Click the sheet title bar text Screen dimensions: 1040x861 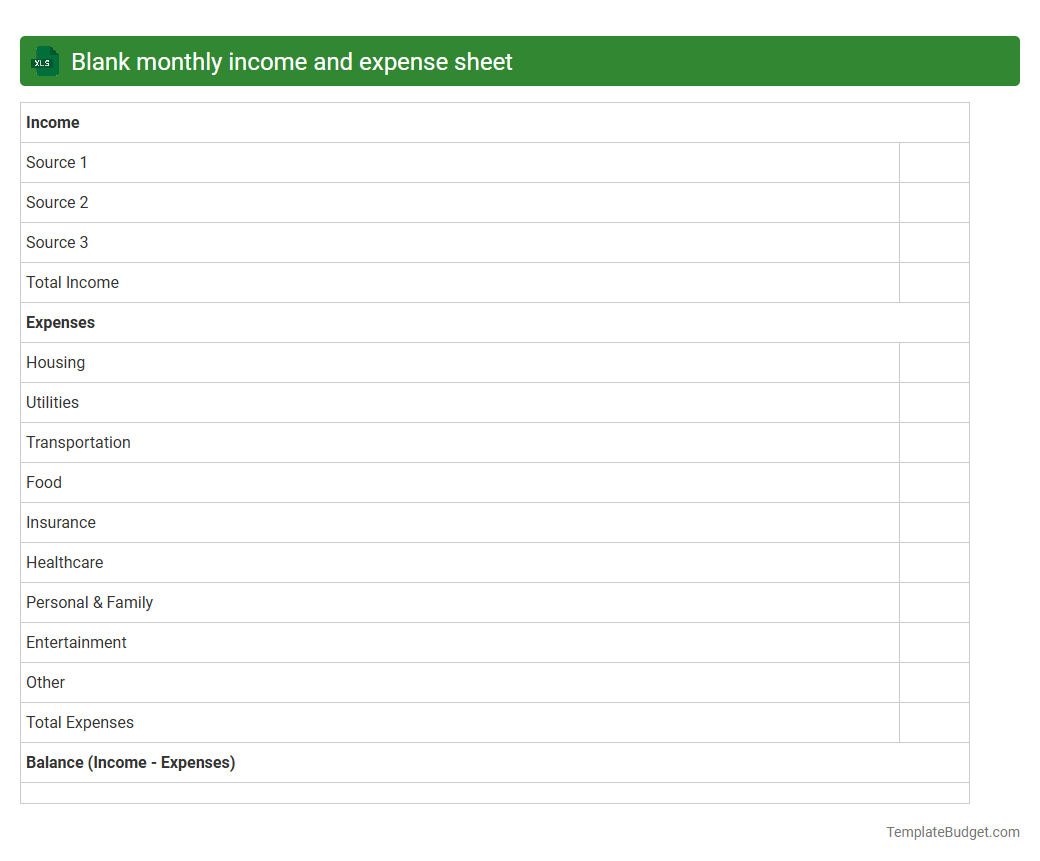291,61
